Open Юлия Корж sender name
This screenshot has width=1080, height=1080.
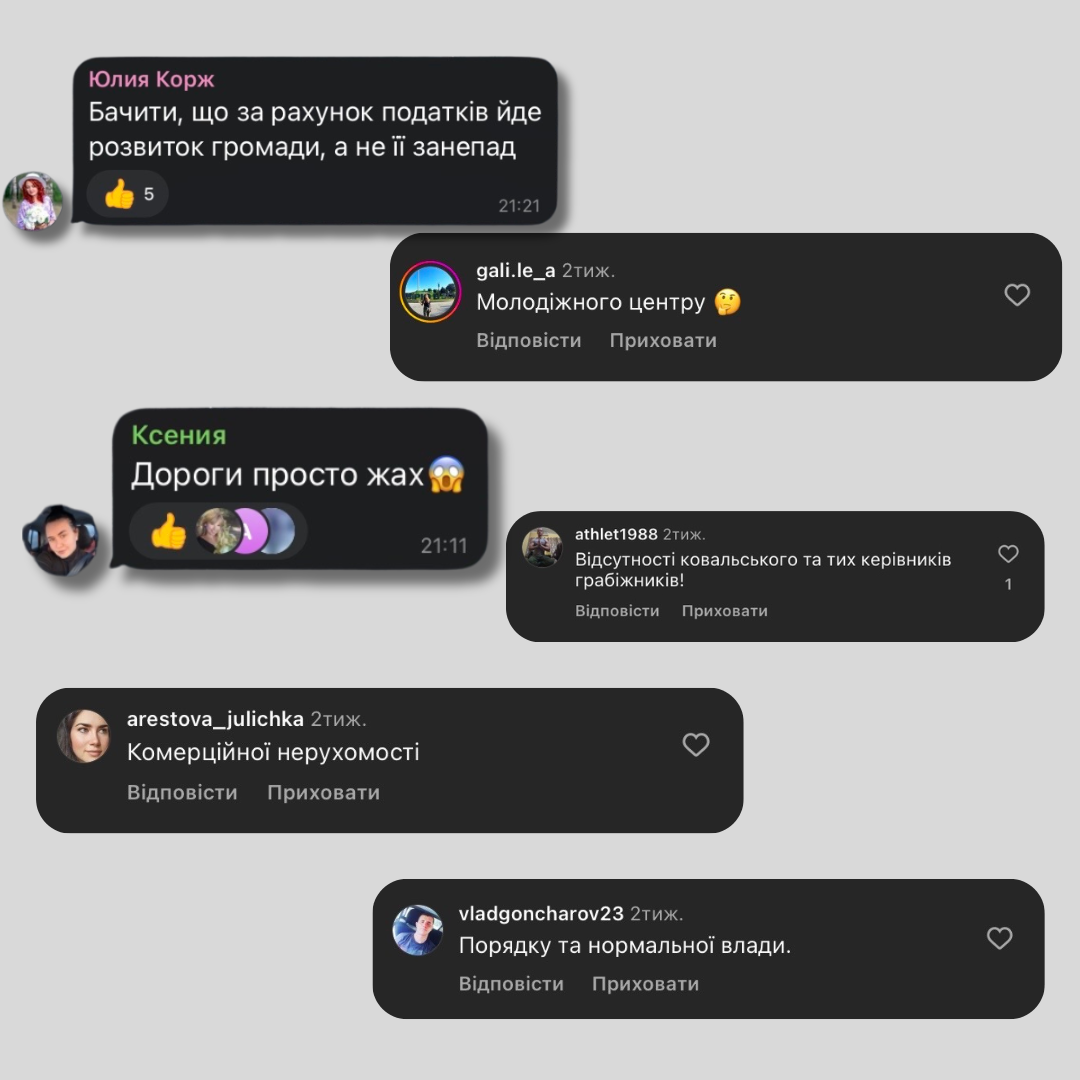pos(152,79)
